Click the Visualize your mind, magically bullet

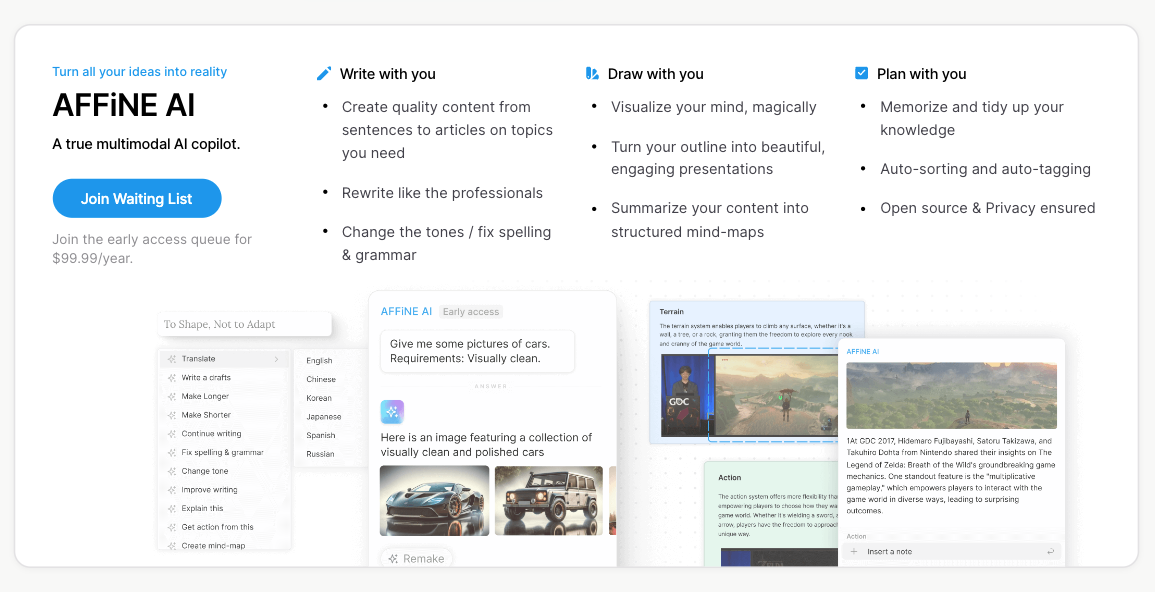pos(714,108)
